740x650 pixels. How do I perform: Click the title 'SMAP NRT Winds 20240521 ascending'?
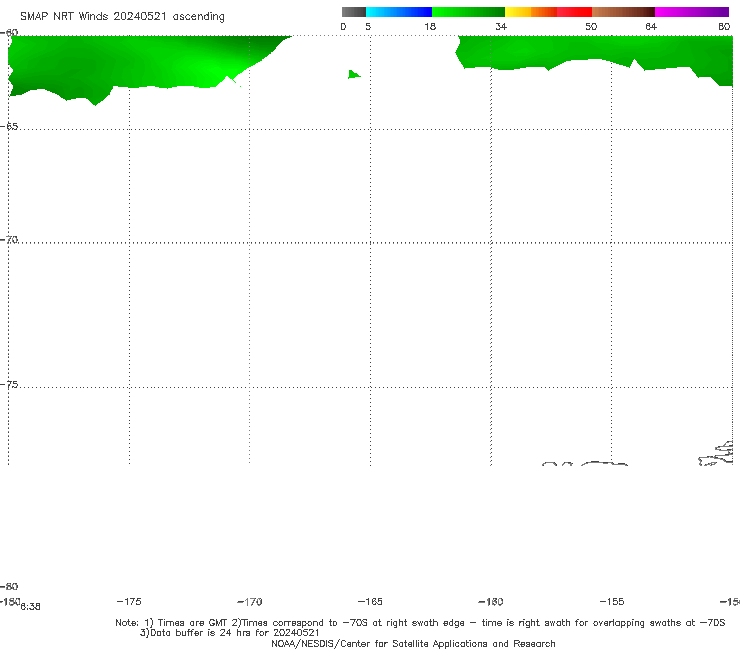[x=122, y=16]
